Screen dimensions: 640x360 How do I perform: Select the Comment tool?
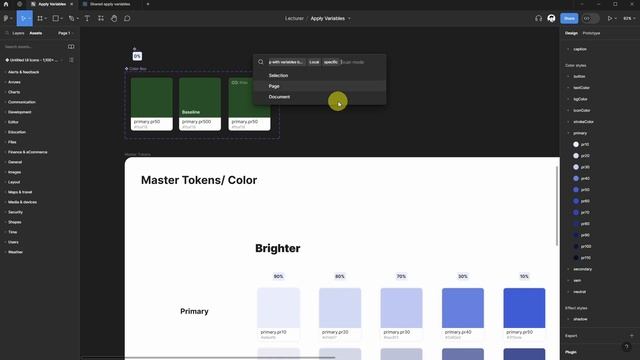[127, 18]
